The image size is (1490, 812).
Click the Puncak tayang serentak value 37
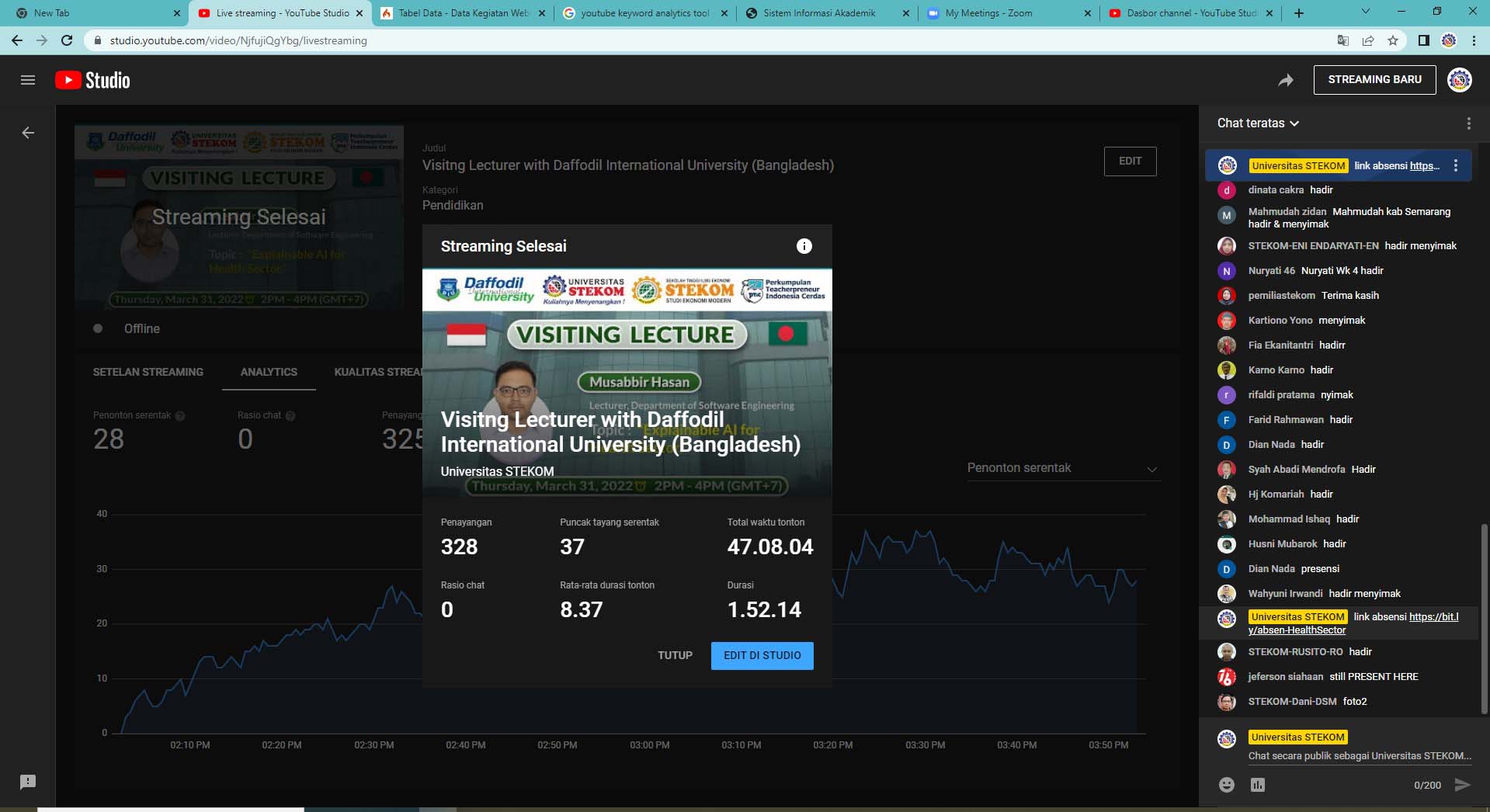click(572, 547)
